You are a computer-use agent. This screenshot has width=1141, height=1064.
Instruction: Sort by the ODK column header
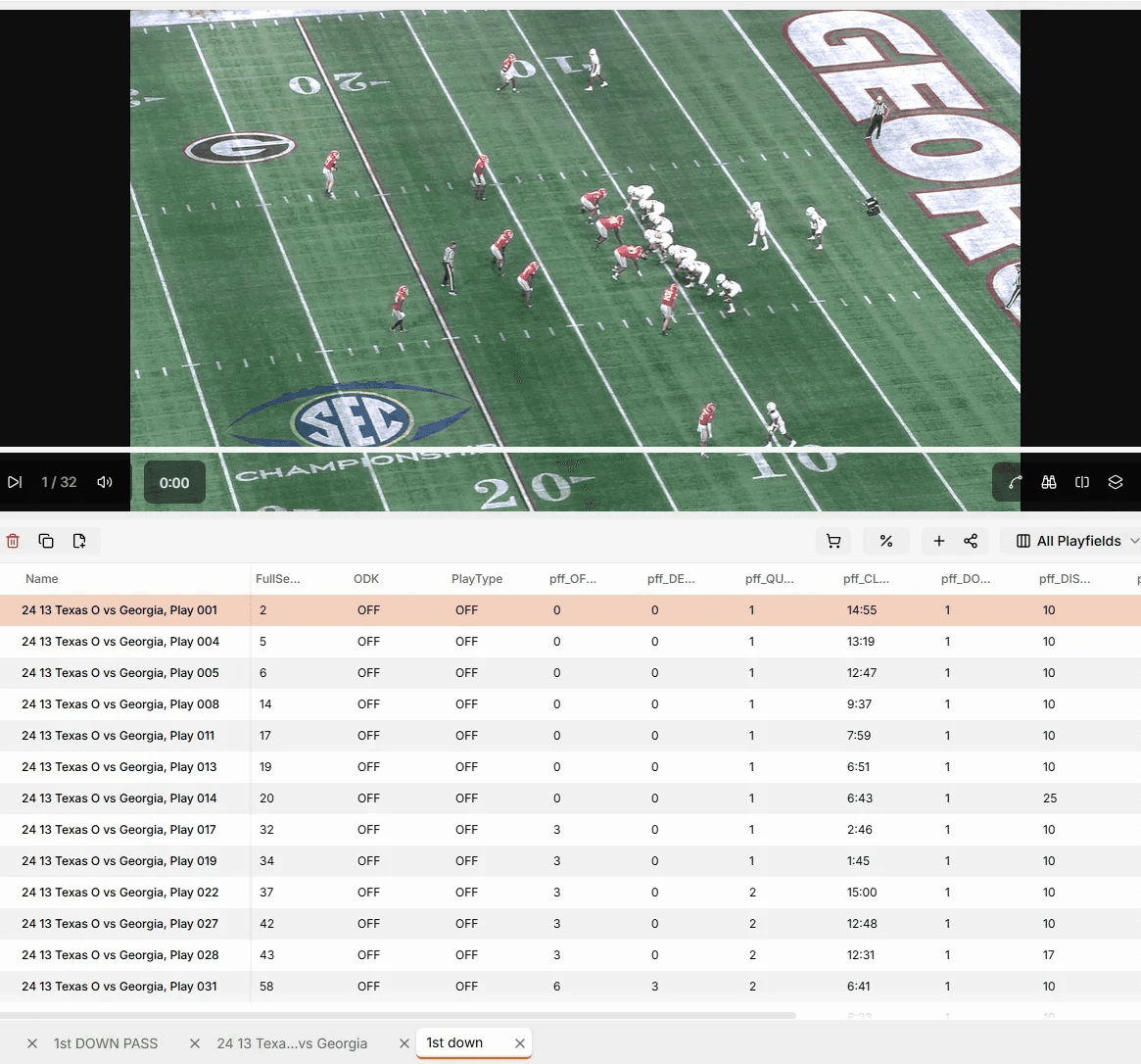click(366, 579)
